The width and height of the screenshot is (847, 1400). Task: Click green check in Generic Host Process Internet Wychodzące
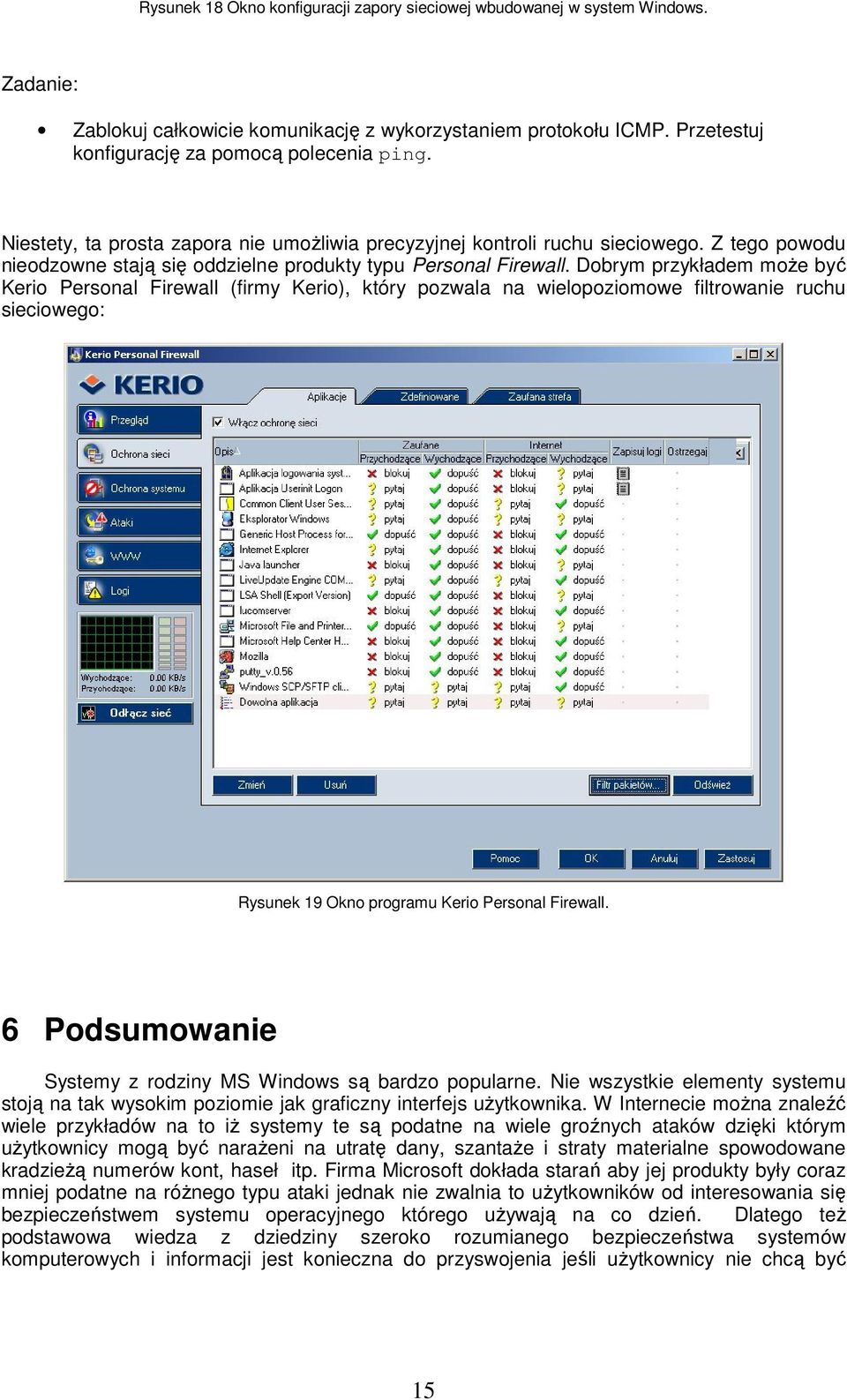pyautogui.click(x=560, y=535)
